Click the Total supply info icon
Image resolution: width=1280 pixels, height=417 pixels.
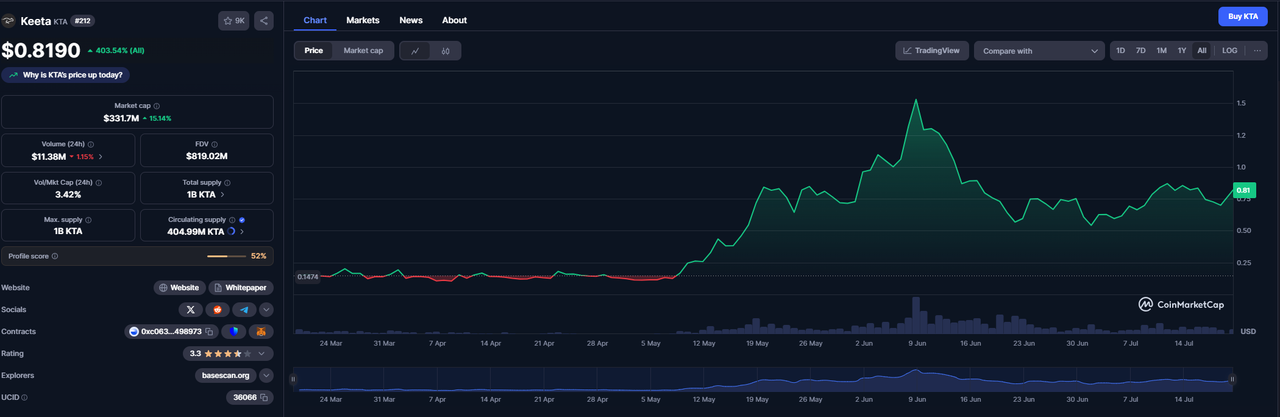(x=229, y=183)
